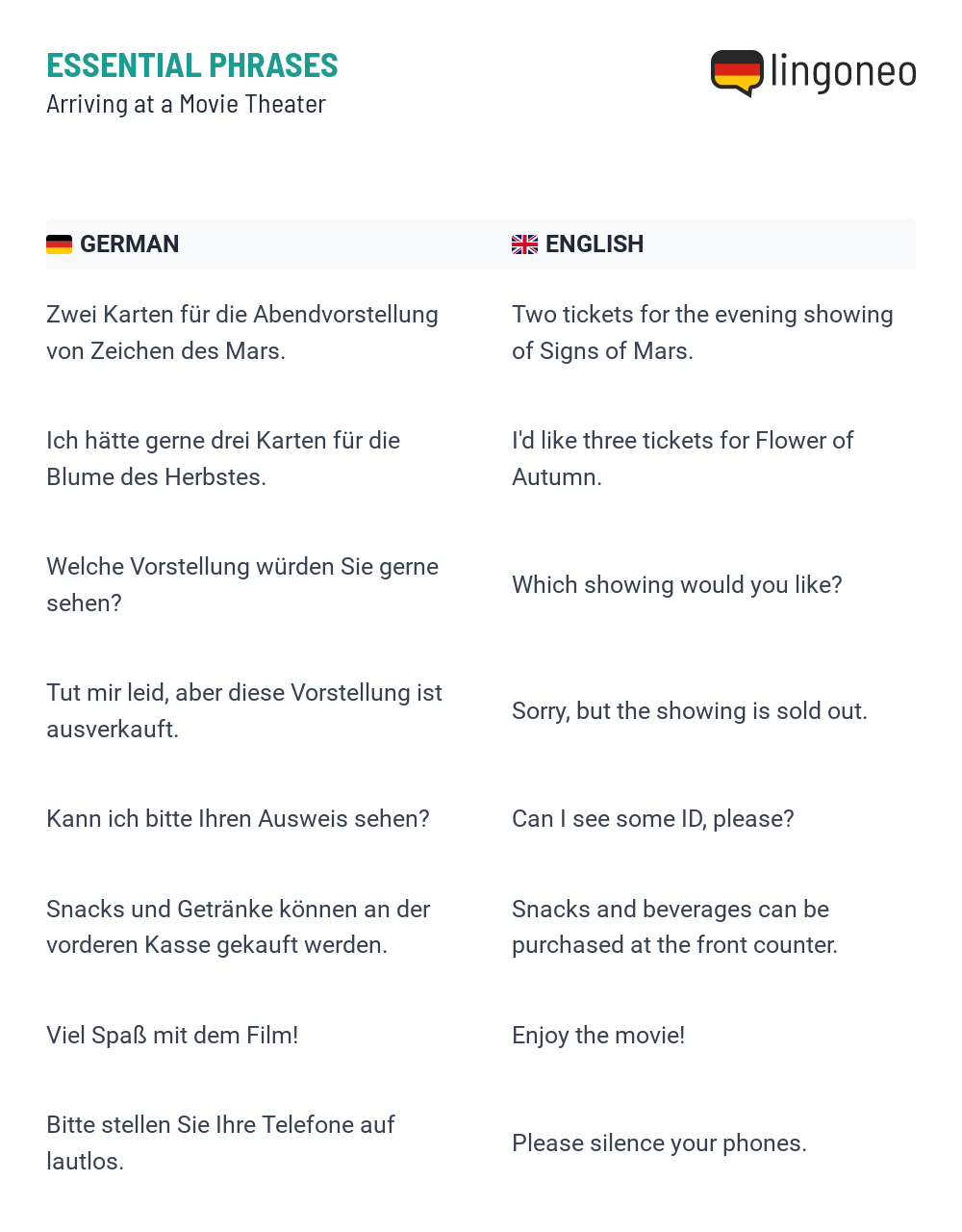Screen dimensions: 962x1232
Task: Select 'Snacks and beverages' English phrase
Action: point(674,927)
